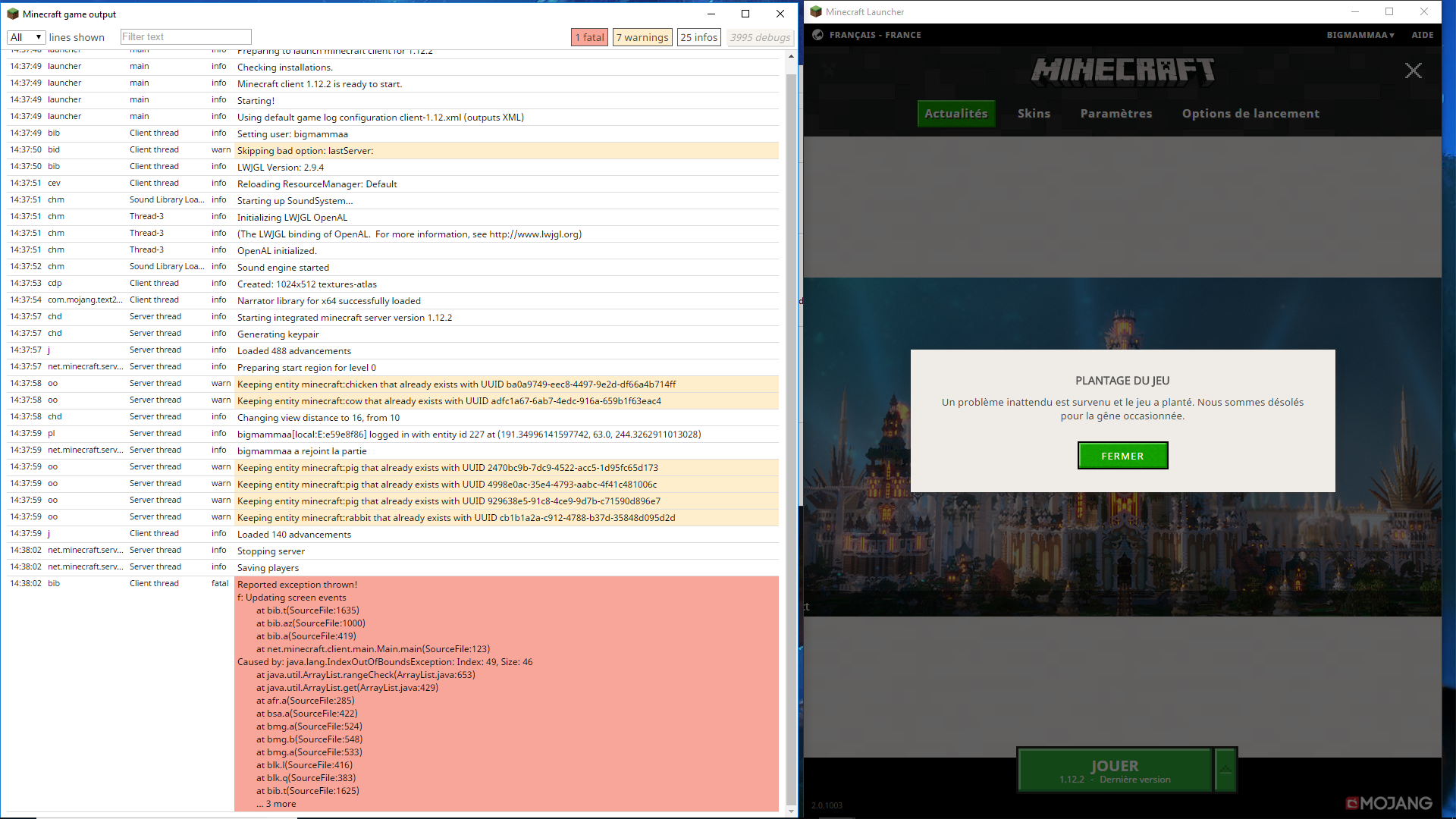
Task: Select the 'OpenAL initialized.' log row
Action: tap(393, 250)
